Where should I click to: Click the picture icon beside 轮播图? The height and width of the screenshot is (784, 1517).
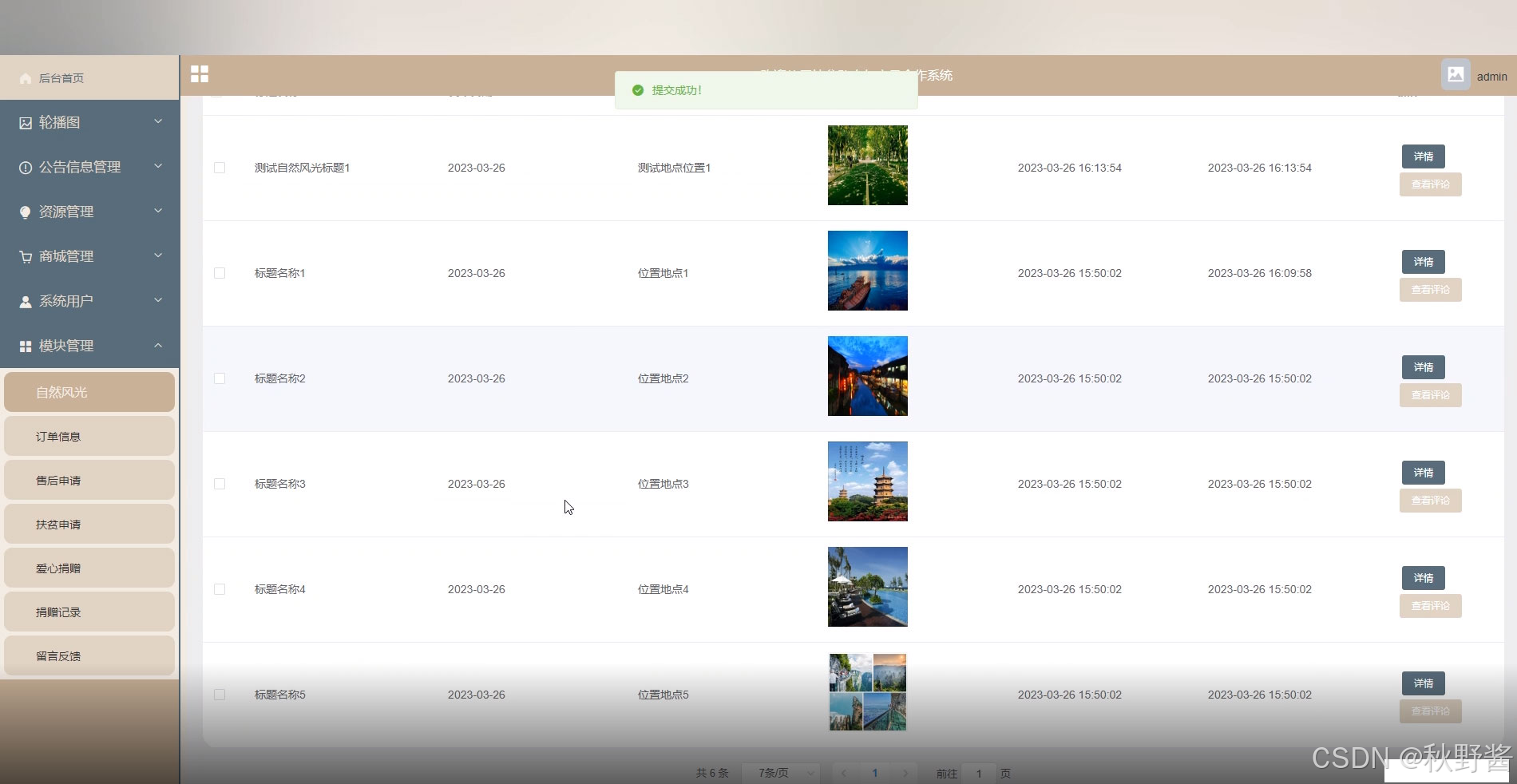coord(26,123)
